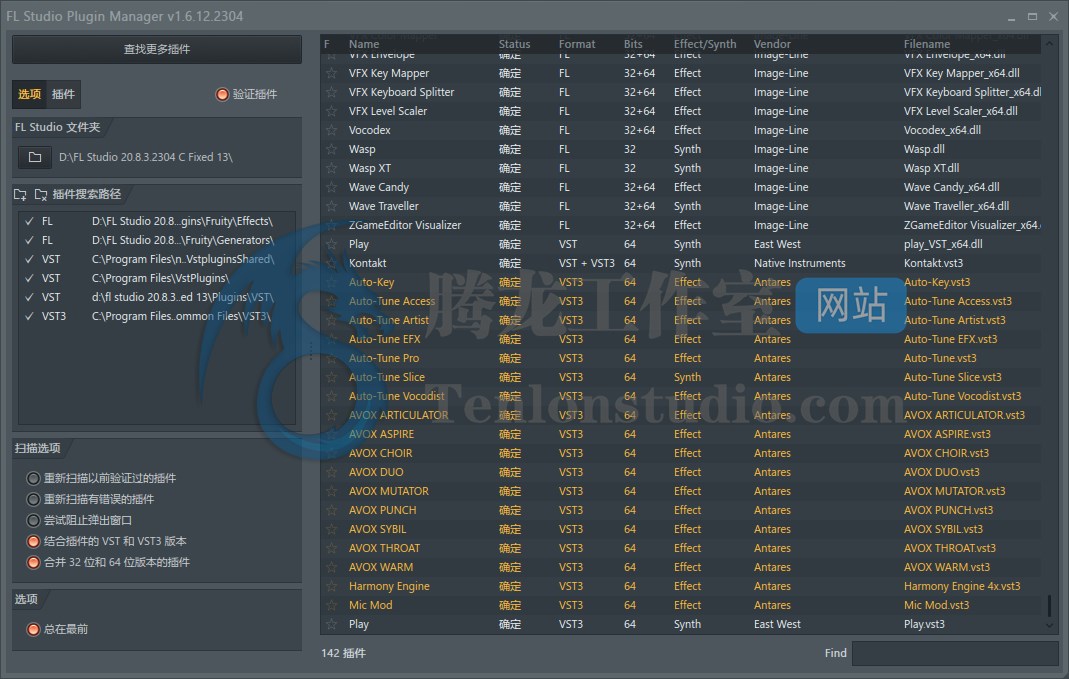Toggle the AVOX THROAT favorite star

point(331,548)
